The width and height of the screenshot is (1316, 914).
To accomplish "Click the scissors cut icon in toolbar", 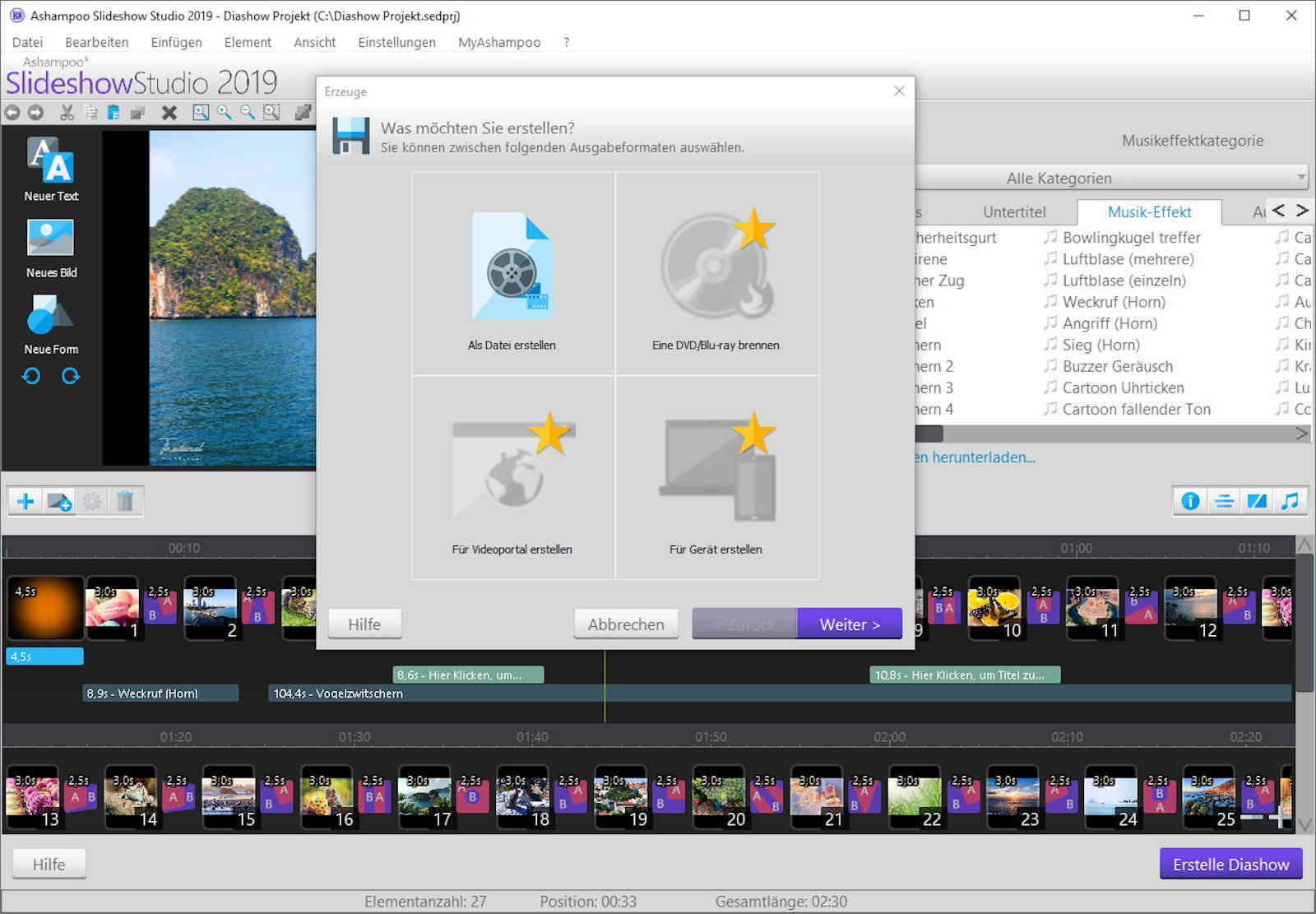I will pyautogui.click(x=67, y=113).
